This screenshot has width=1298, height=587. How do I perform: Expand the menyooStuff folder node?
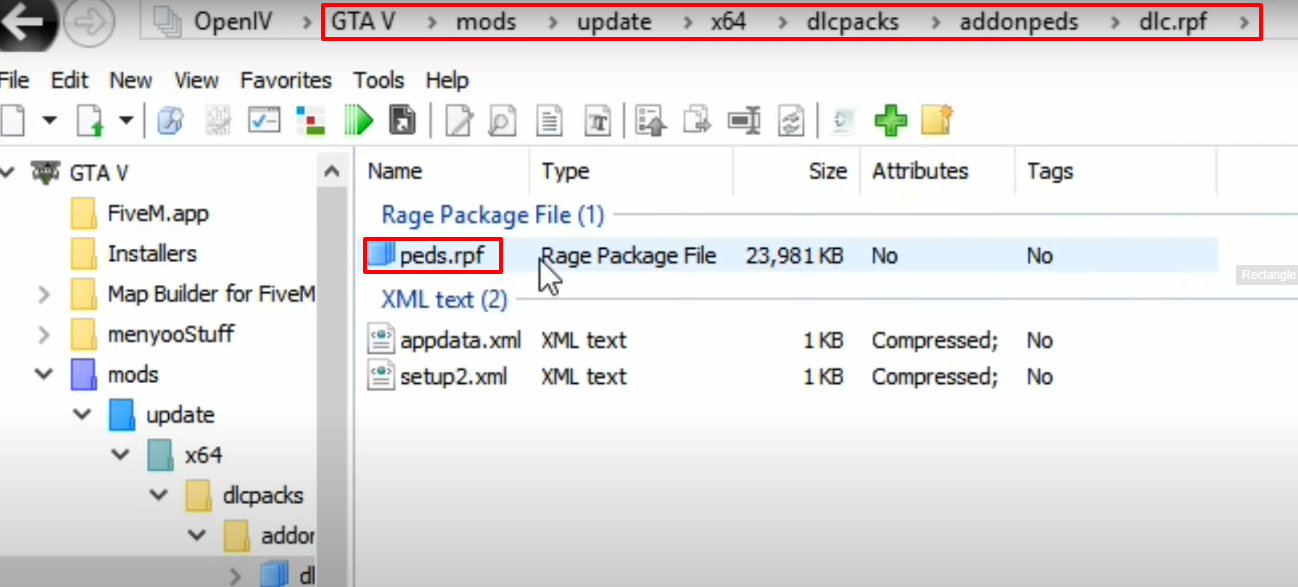(44, 334)
